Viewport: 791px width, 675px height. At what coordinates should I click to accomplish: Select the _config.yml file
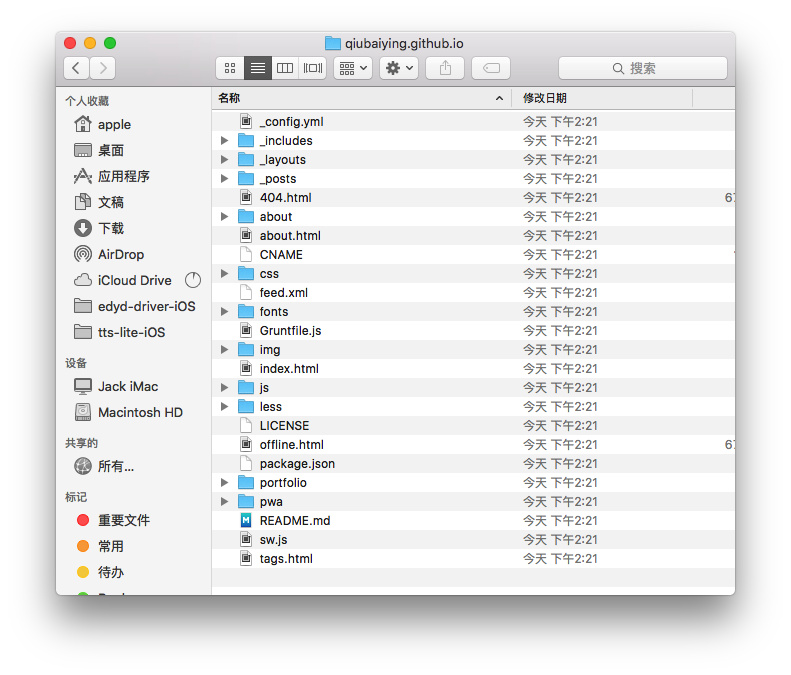point(473,122)
